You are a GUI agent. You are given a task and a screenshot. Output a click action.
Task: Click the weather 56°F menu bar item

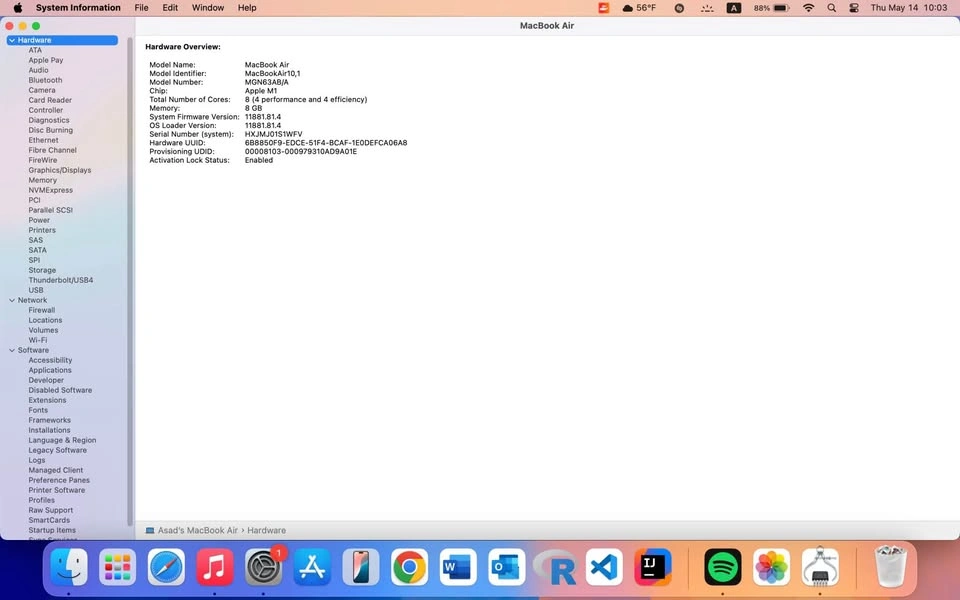[x=639, y=8]
